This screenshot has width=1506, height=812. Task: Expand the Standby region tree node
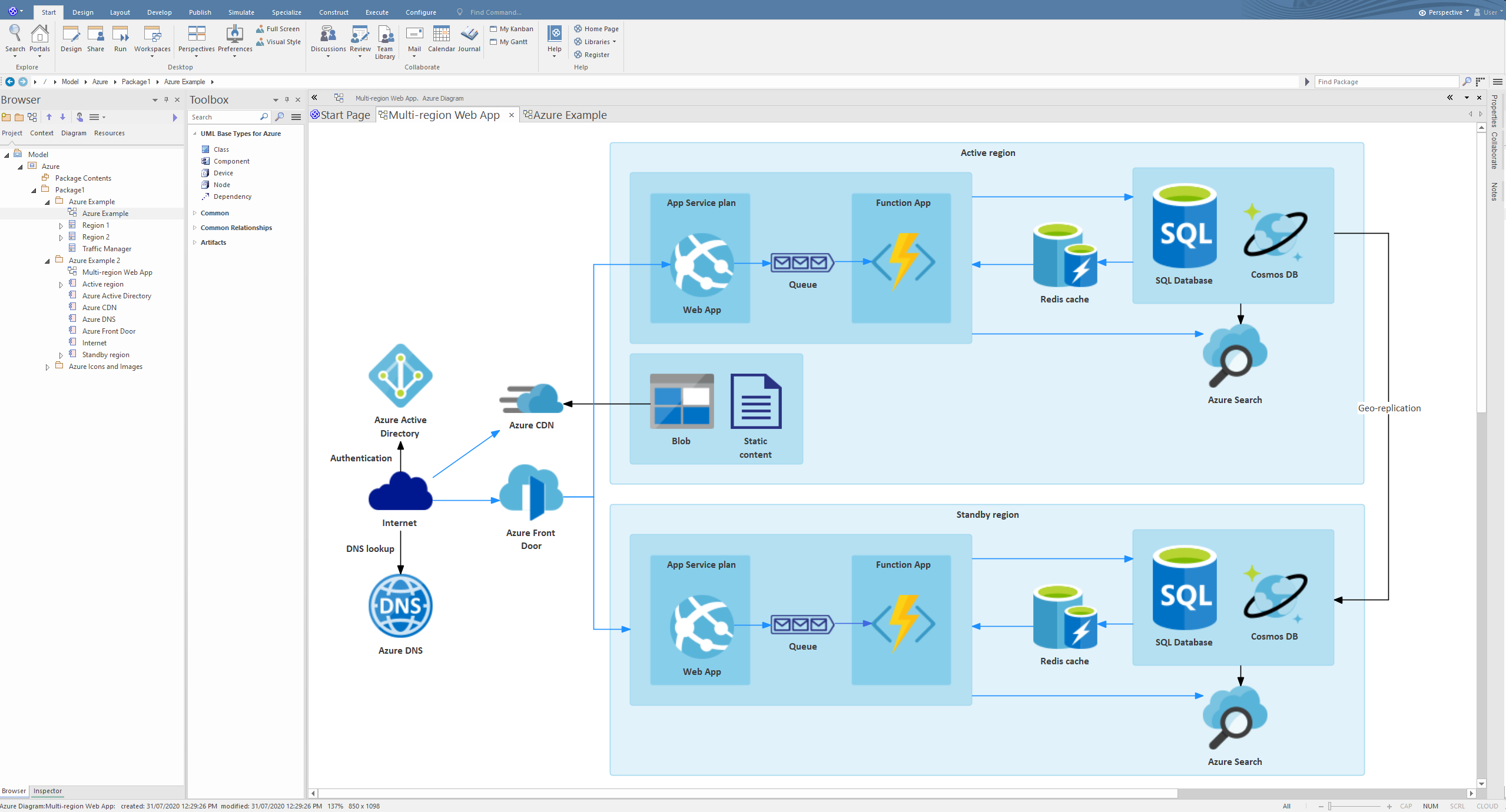point(61,355)
